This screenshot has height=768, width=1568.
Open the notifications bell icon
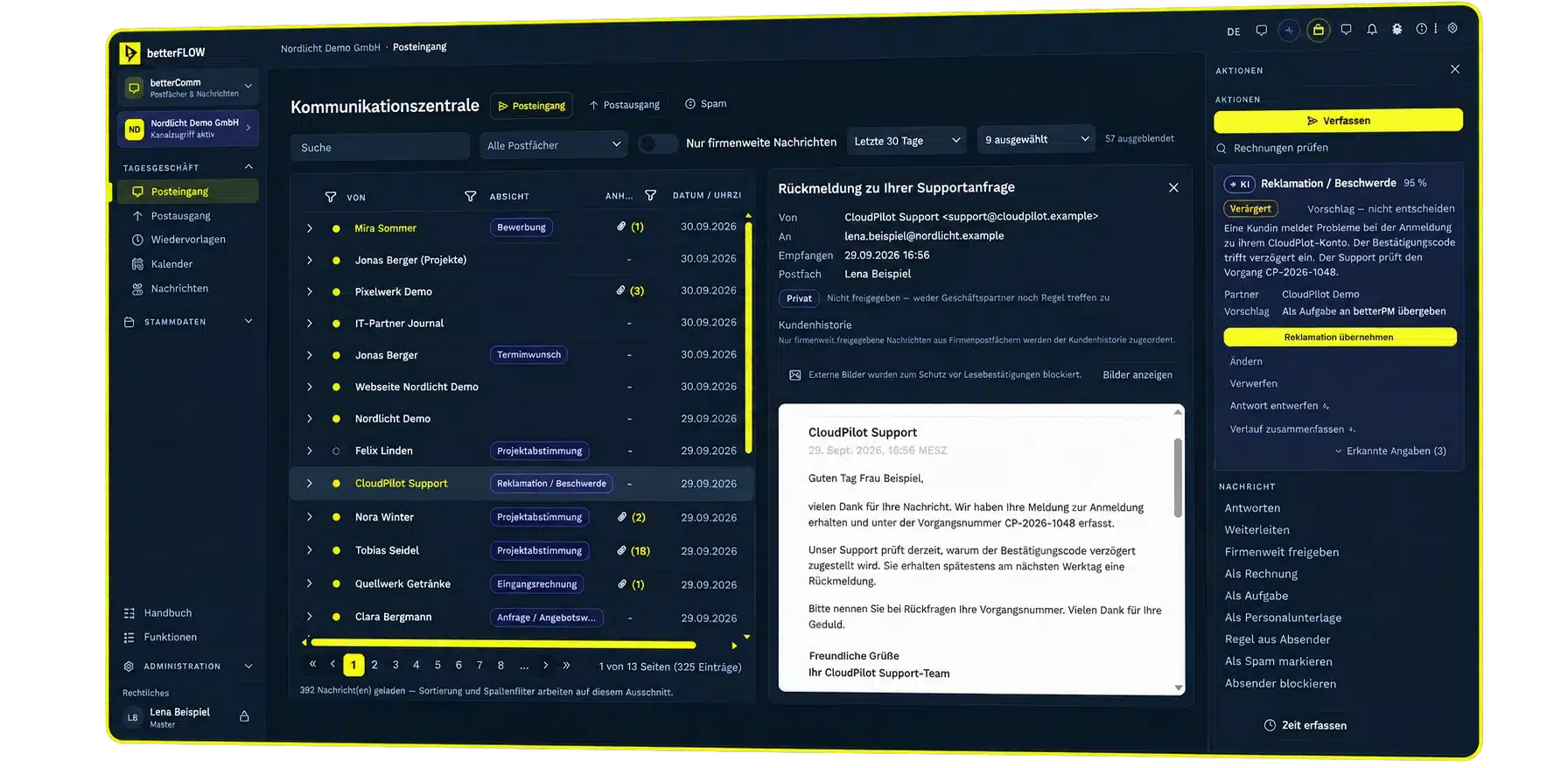coord(1372,30)
